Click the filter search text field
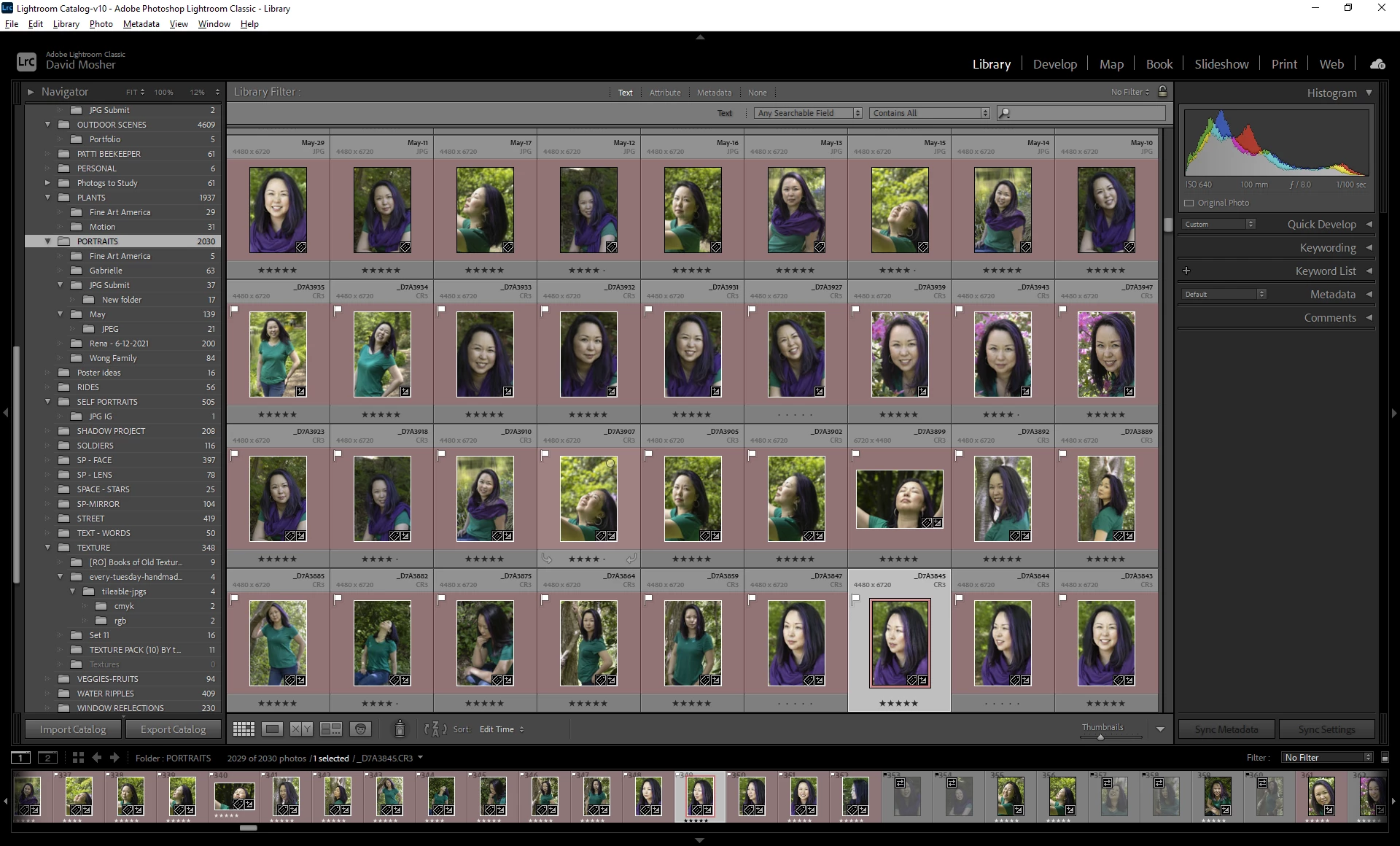1400x846 pixels. coord(1088,113)
